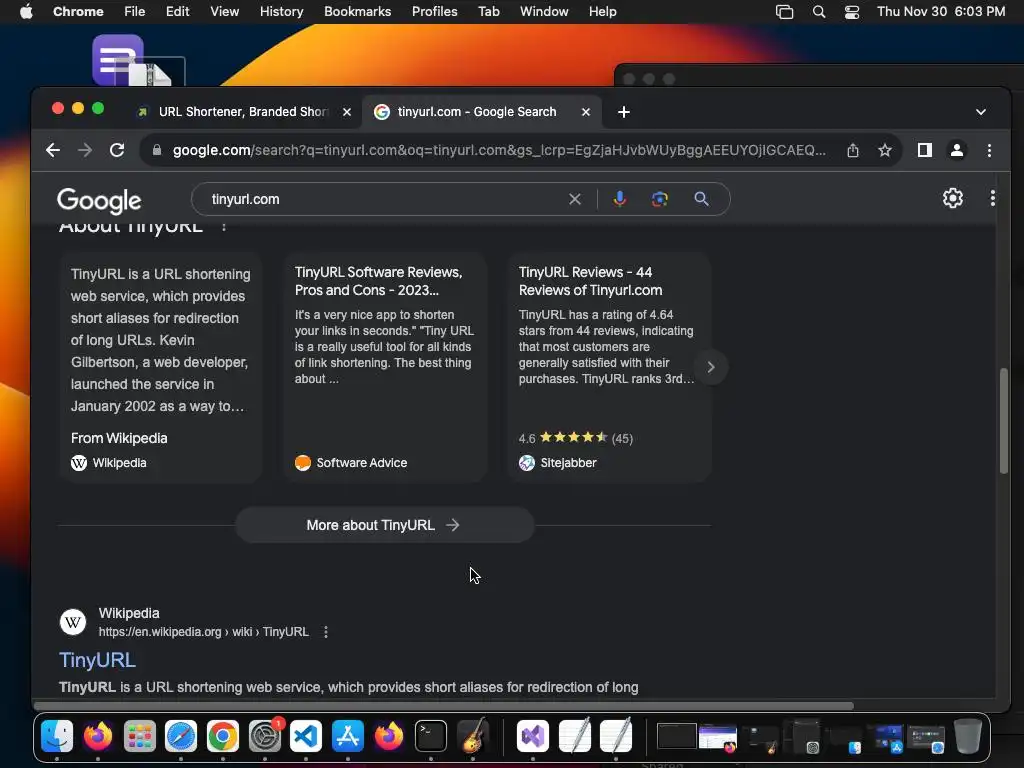Open the Firefox icon beside Finder
1024x768 pixels.
[98, 736]
